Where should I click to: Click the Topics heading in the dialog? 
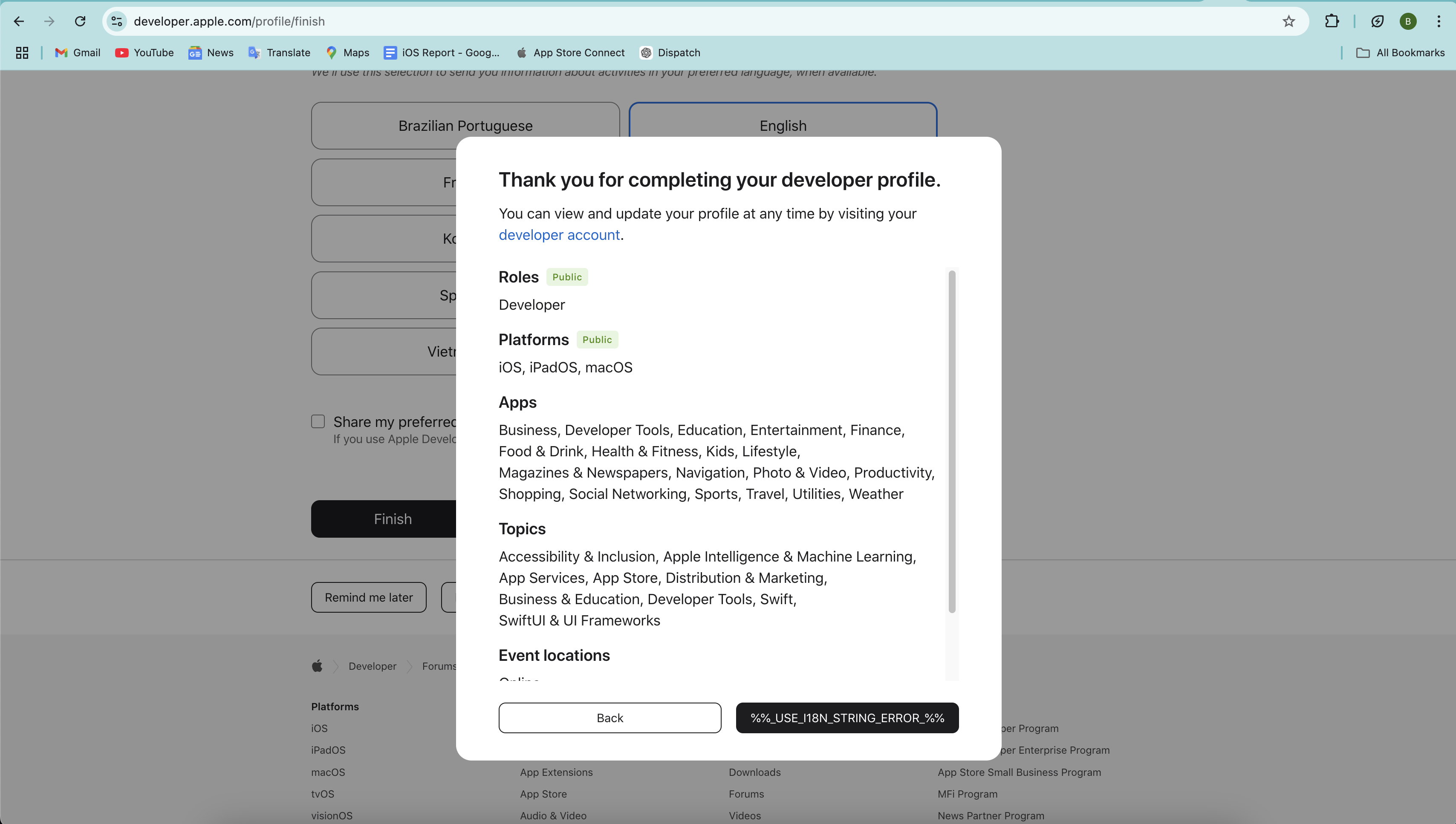[522, 529]
